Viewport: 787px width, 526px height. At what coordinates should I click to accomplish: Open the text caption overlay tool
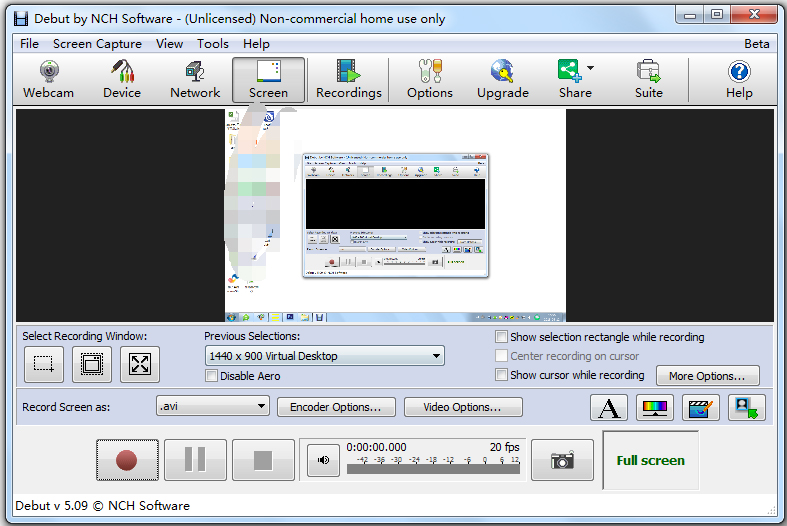609,407
